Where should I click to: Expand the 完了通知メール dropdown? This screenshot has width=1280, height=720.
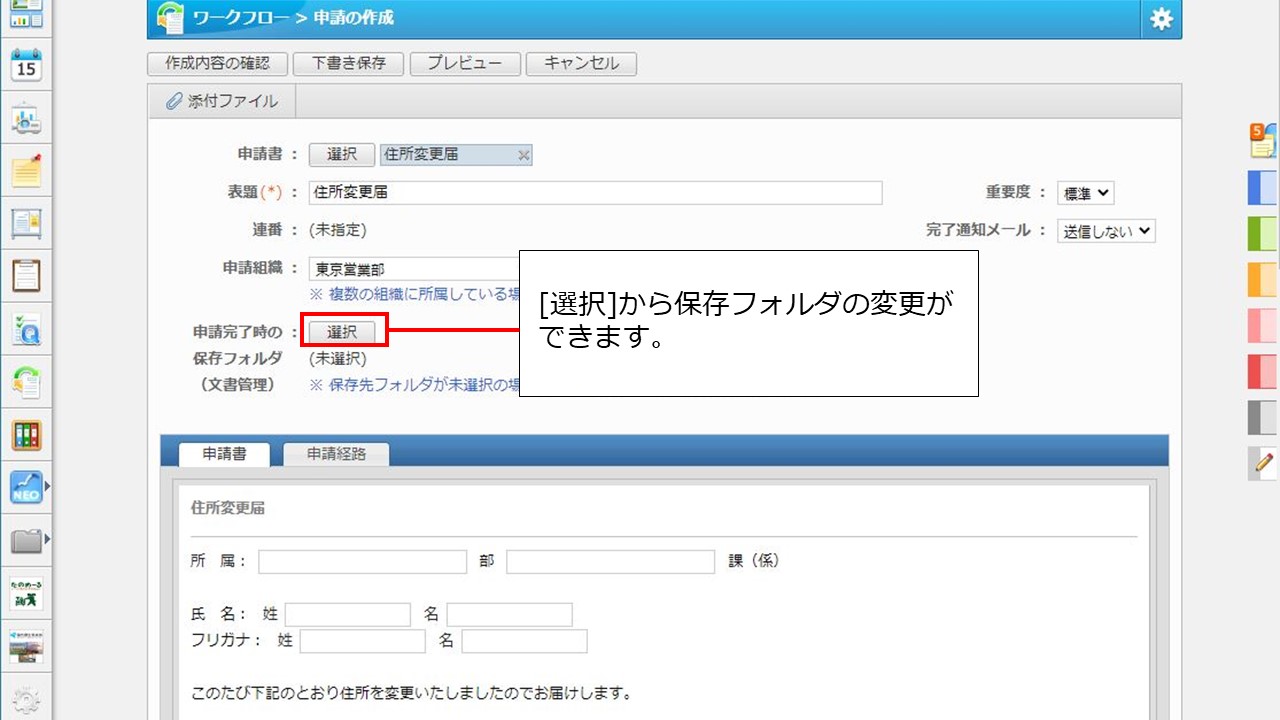(x=1106, y=231)
